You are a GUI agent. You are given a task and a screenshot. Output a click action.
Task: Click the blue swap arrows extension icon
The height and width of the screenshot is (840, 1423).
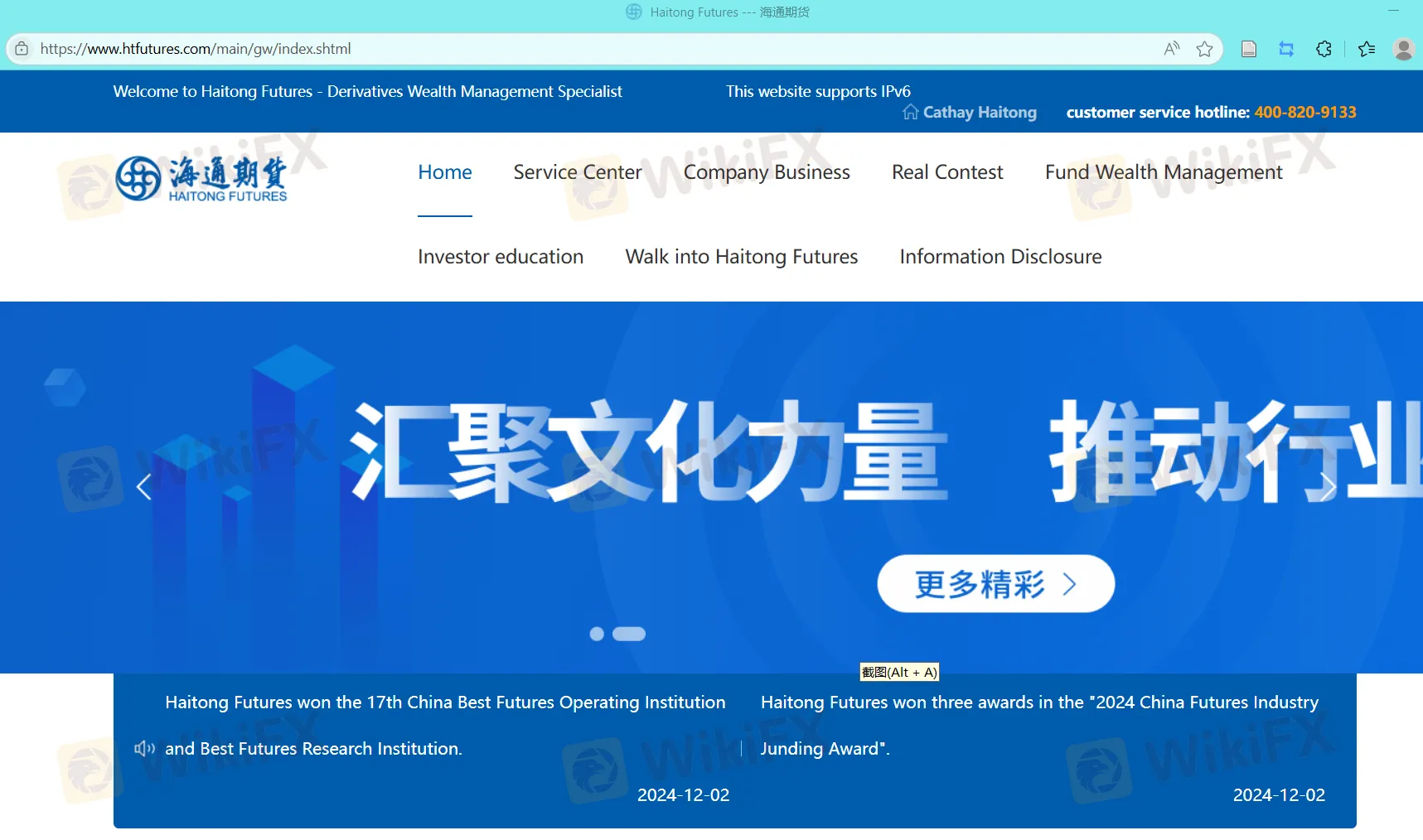pos(1285,49)
